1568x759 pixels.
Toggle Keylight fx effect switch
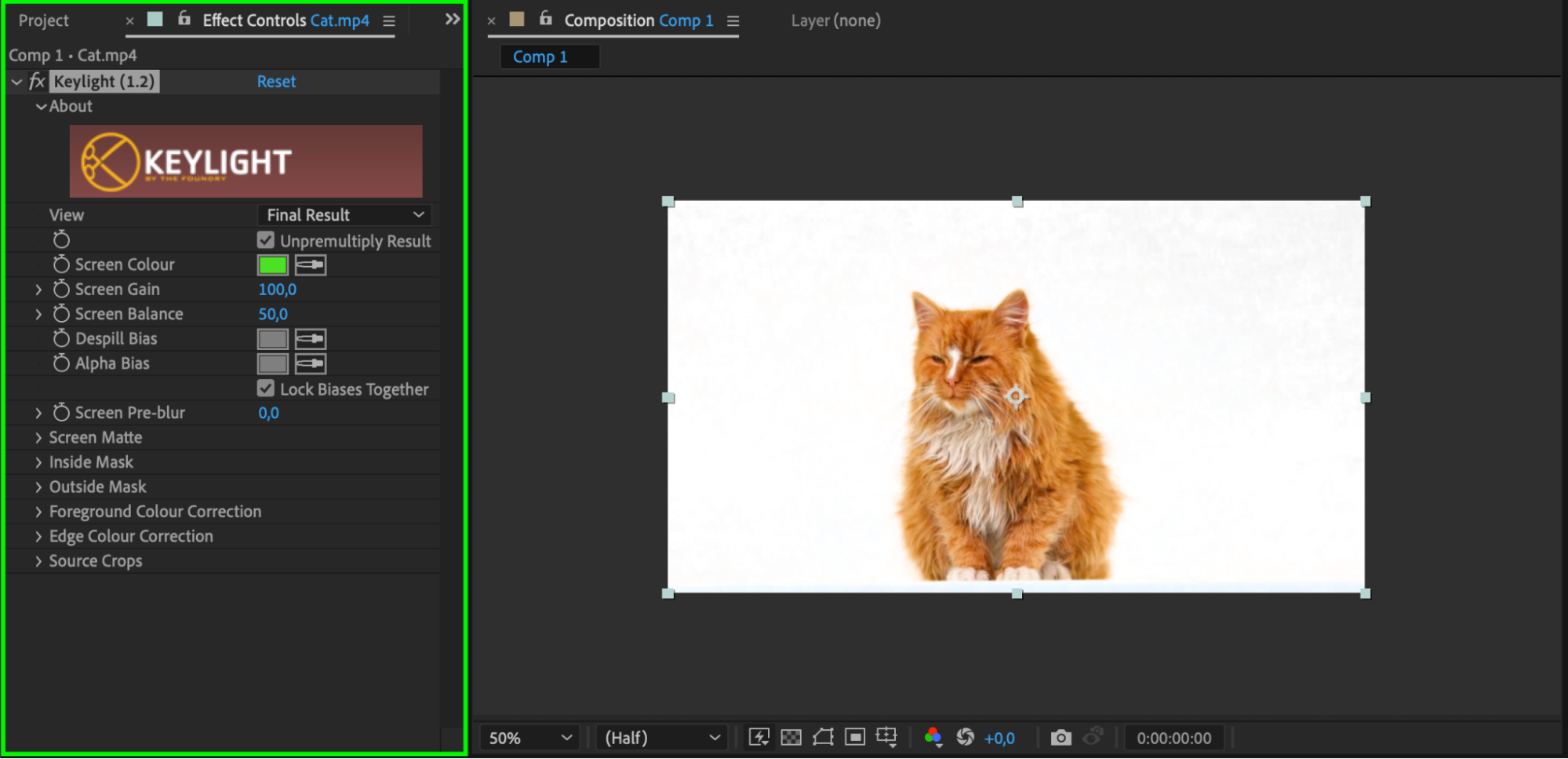[x=37, y=82]
